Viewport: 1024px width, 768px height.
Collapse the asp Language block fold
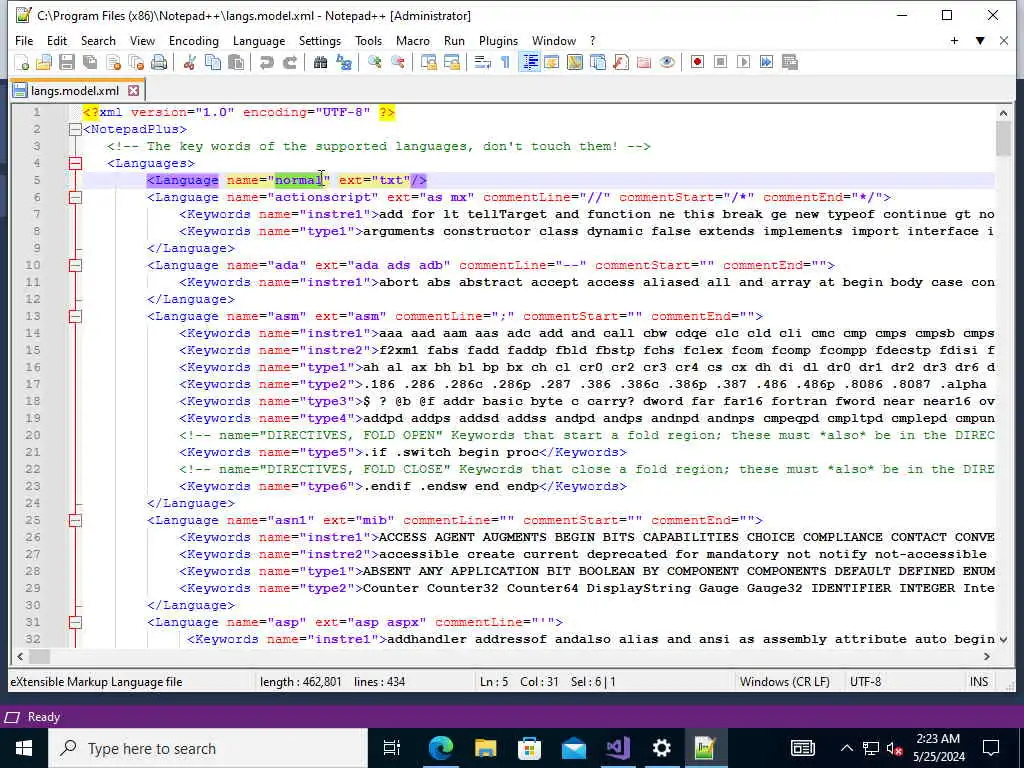coord(75,622)
